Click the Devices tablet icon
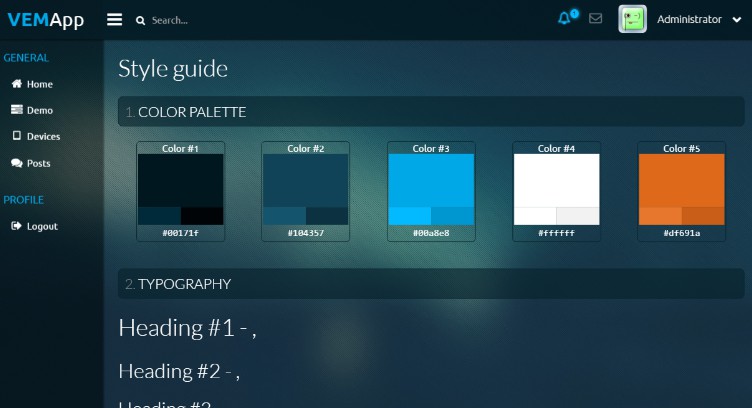The image size is (752, 408). click(17, 136)
